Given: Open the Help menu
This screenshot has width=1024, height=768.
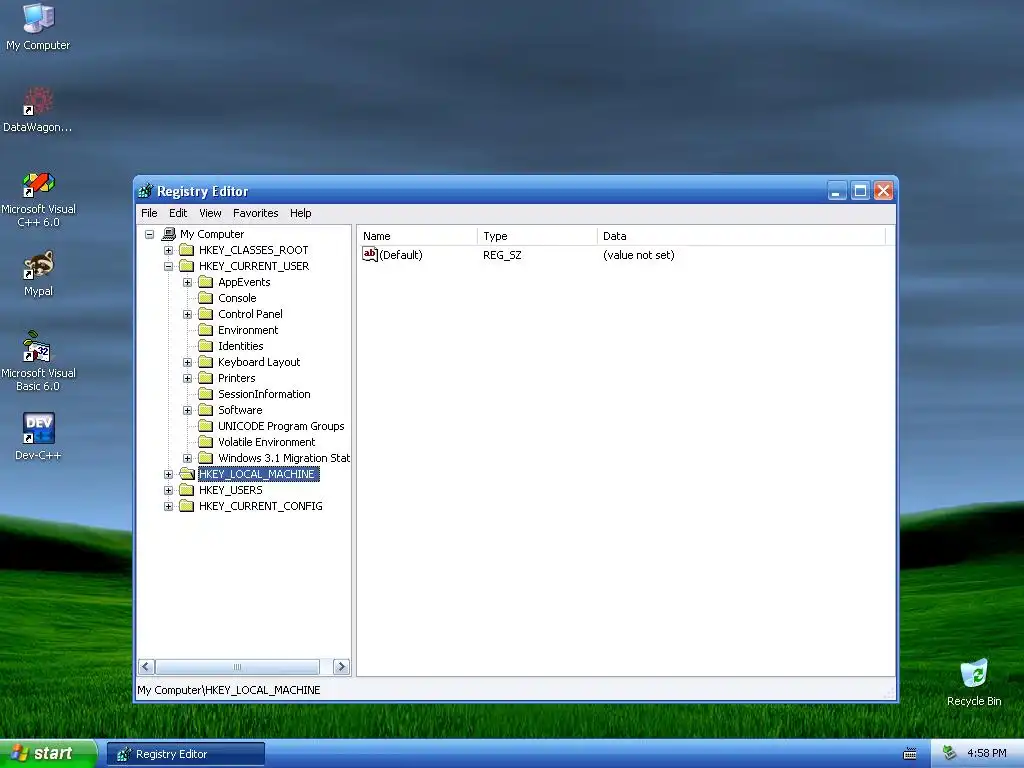Looking at the screenshot, I should (300, 213).
